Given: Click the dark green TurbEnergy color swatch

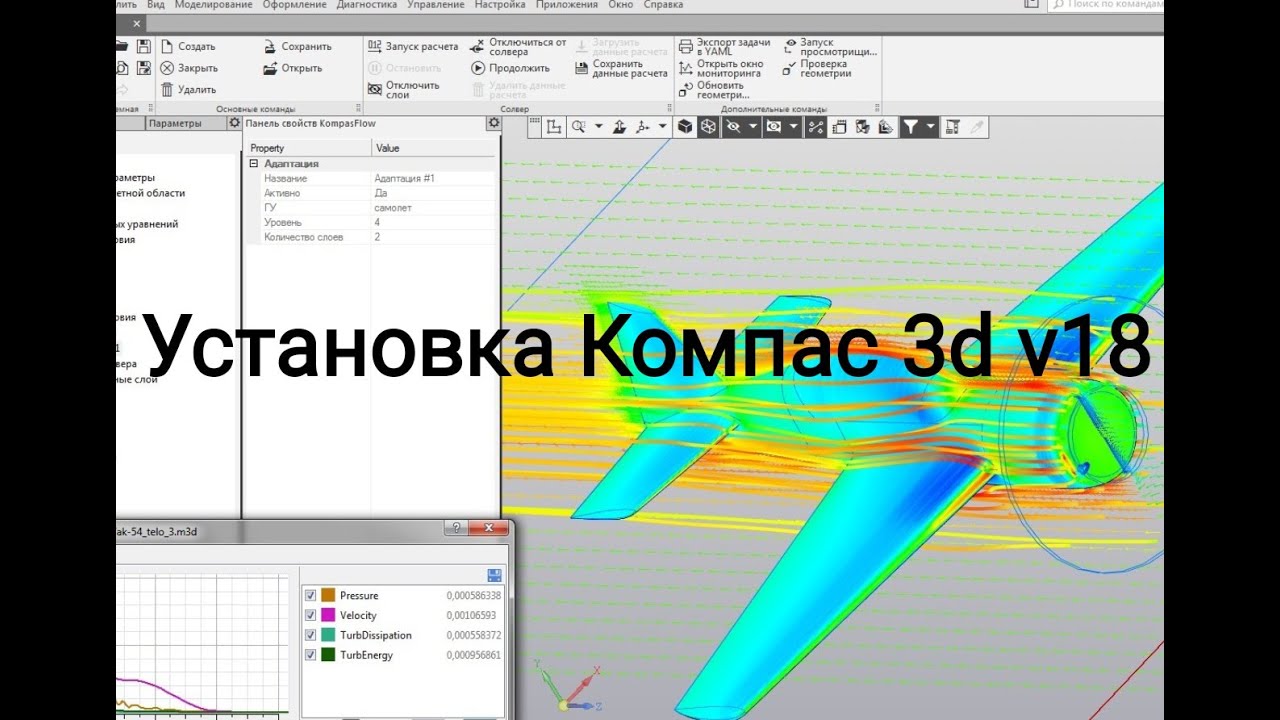Looking at the screenshot, I should coord(328,655).
